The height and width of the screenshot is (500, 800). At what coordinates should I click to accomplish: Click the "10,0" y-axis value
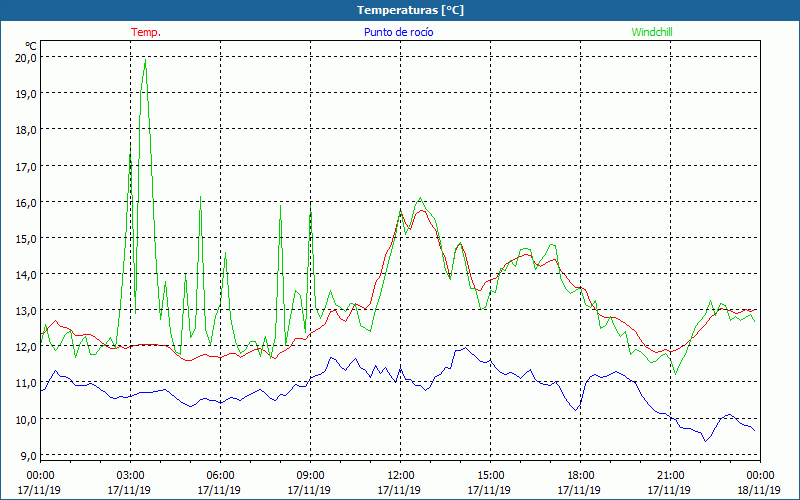click(x=26, y=419)
